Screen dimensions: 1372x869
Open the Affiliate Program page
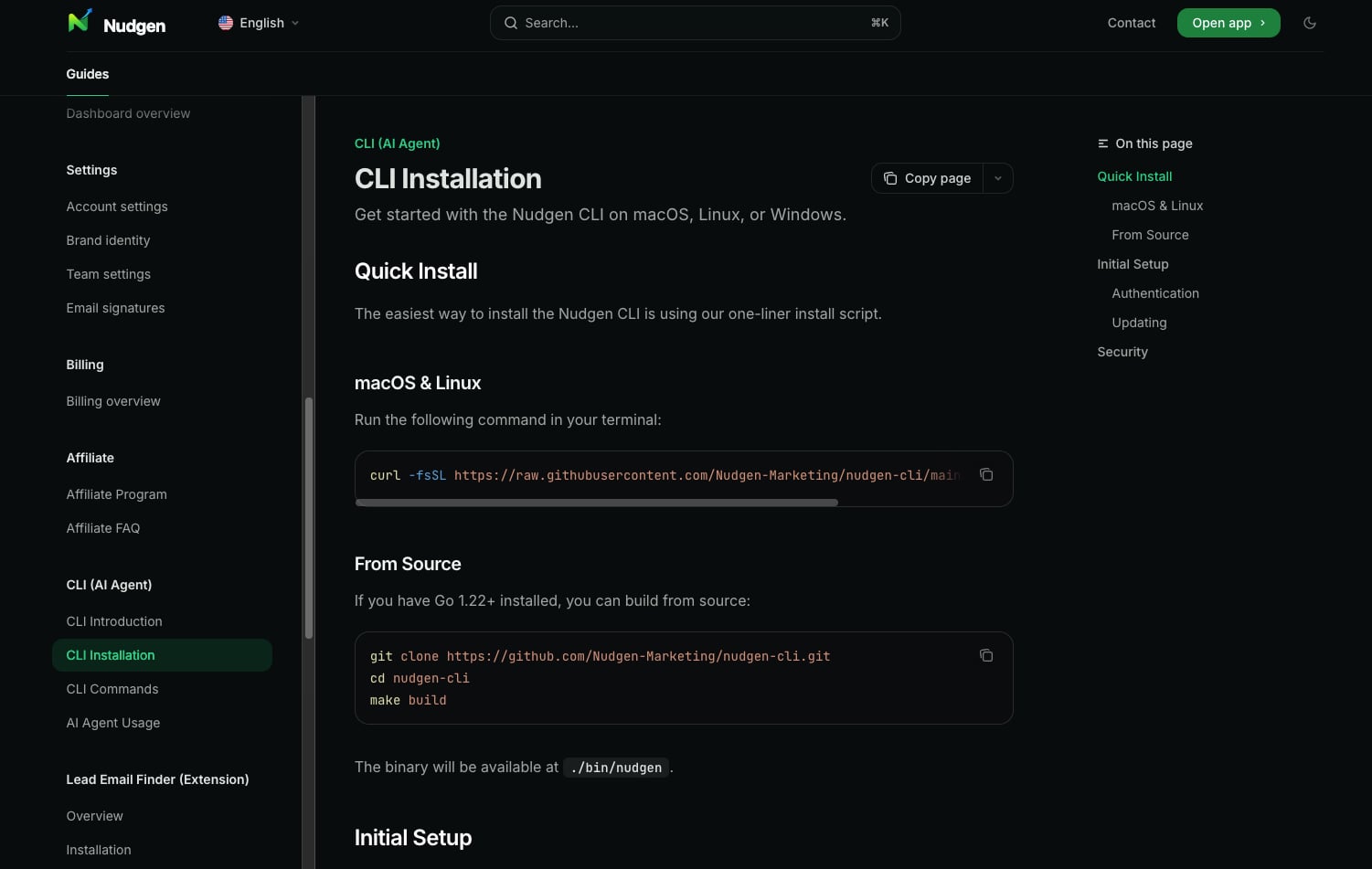pyautogui.click(x=117, y=494)
